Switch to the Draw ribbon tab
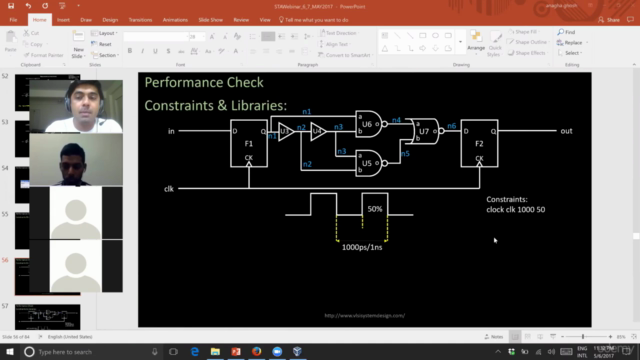Screen dimensions: 640x360 [x=86, y=20]
